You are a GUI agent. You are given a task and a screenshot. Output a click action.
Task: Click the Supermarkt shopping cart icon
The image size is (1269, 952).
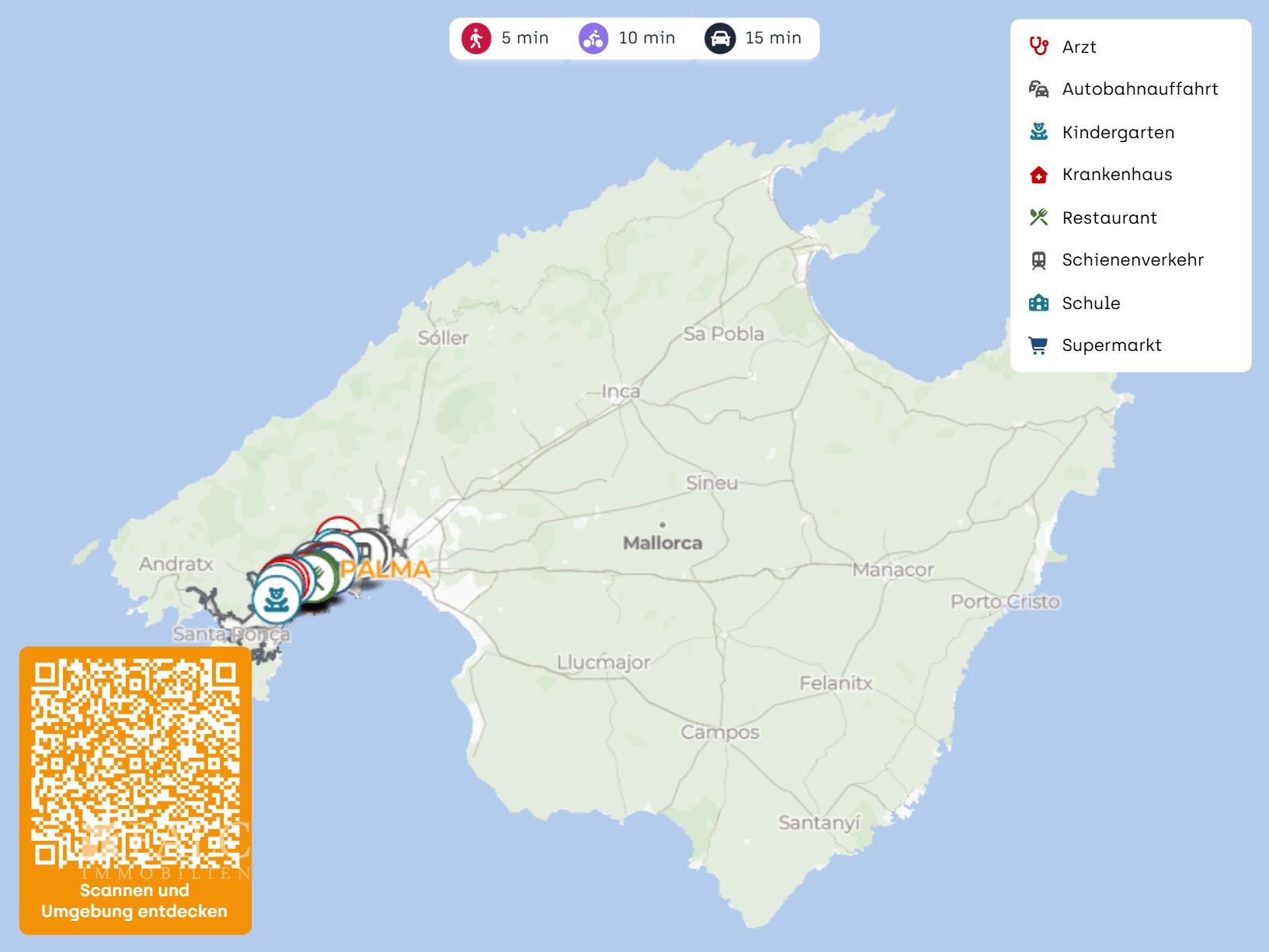point(1038,346)
